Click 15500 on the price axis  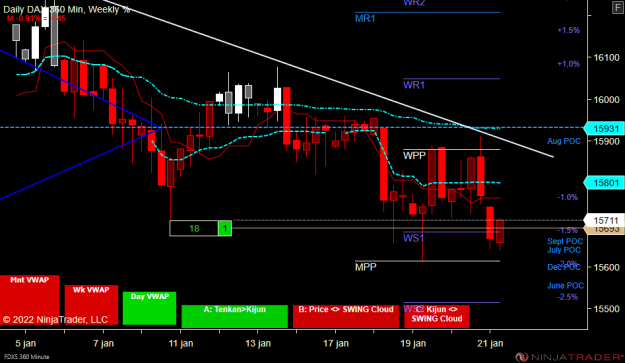[606, 309]
